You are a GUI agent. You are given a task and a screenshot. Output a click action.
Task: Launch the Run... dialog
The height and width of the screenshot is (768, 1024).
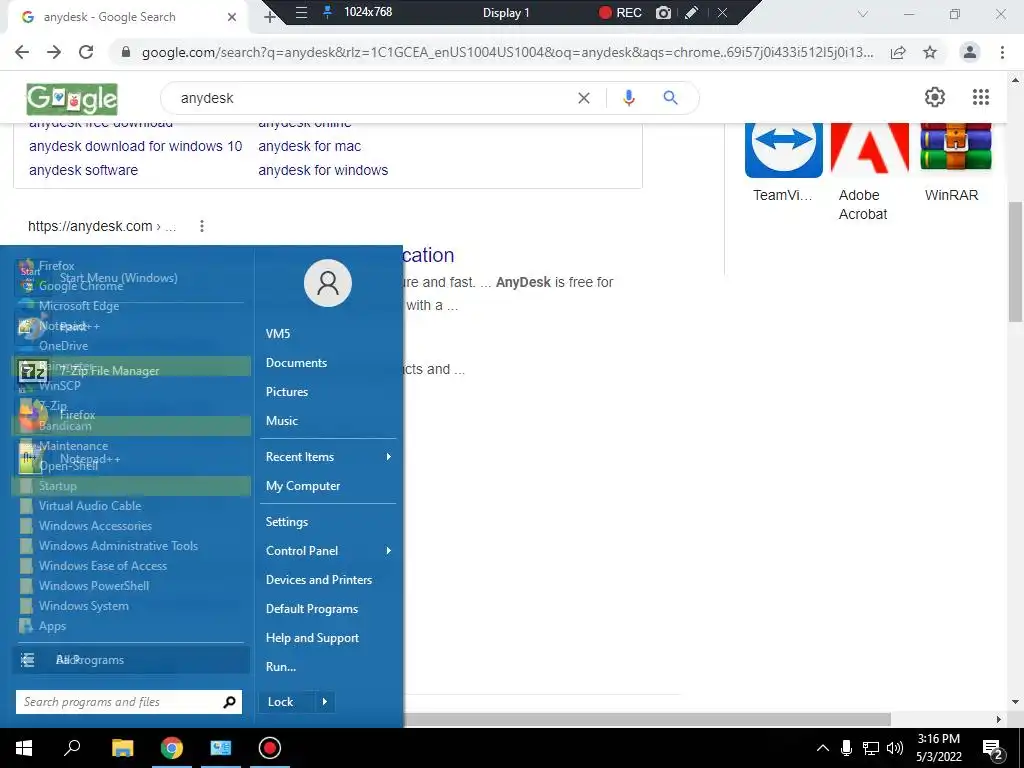coord(281,667)
